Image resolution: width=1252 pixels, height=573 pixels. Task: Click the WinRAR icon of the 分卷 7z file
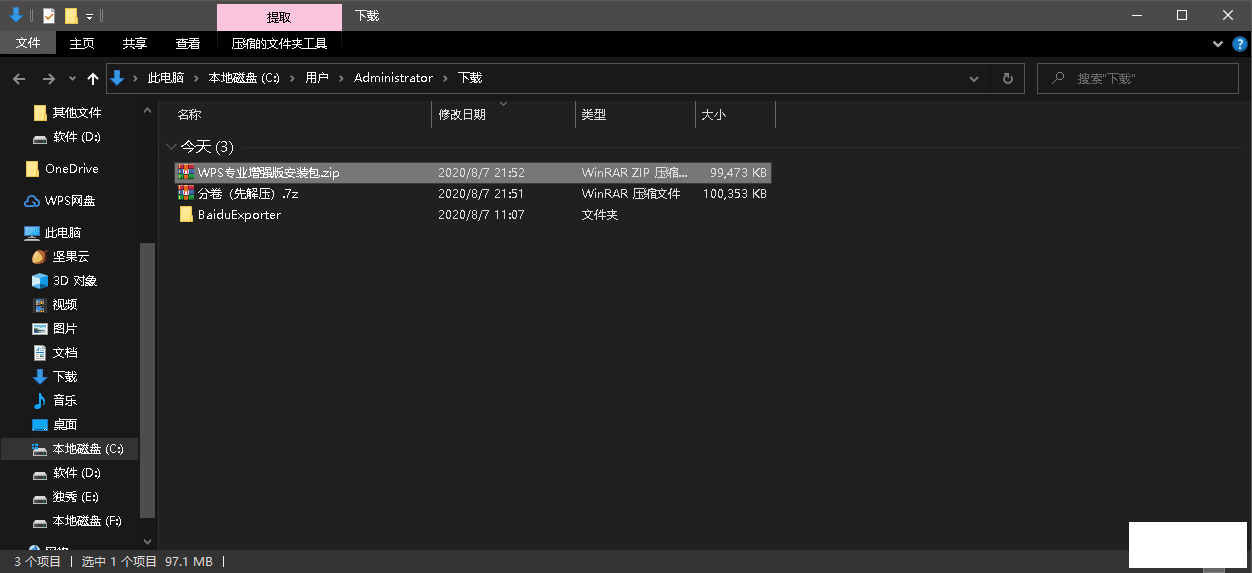(185, 193)
